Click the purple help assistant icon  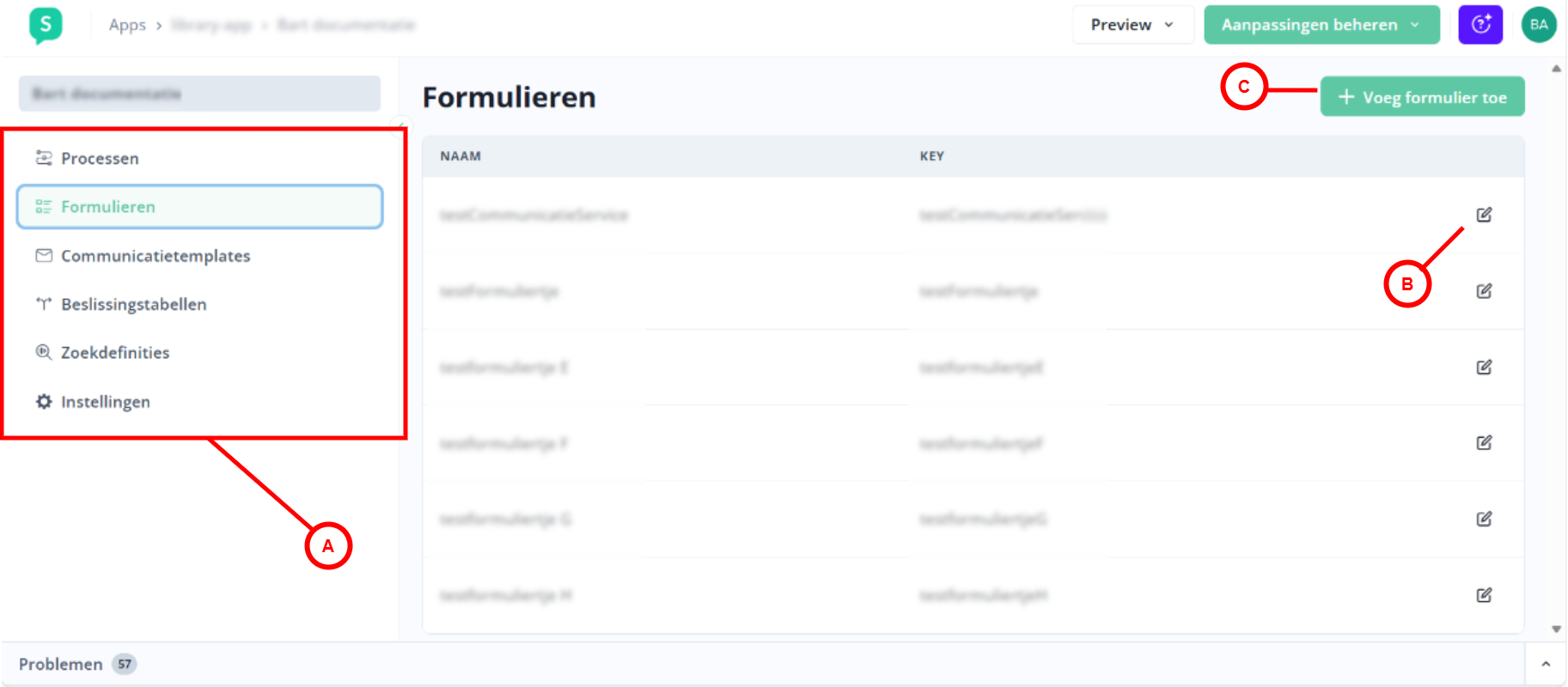pos(1480,25)
